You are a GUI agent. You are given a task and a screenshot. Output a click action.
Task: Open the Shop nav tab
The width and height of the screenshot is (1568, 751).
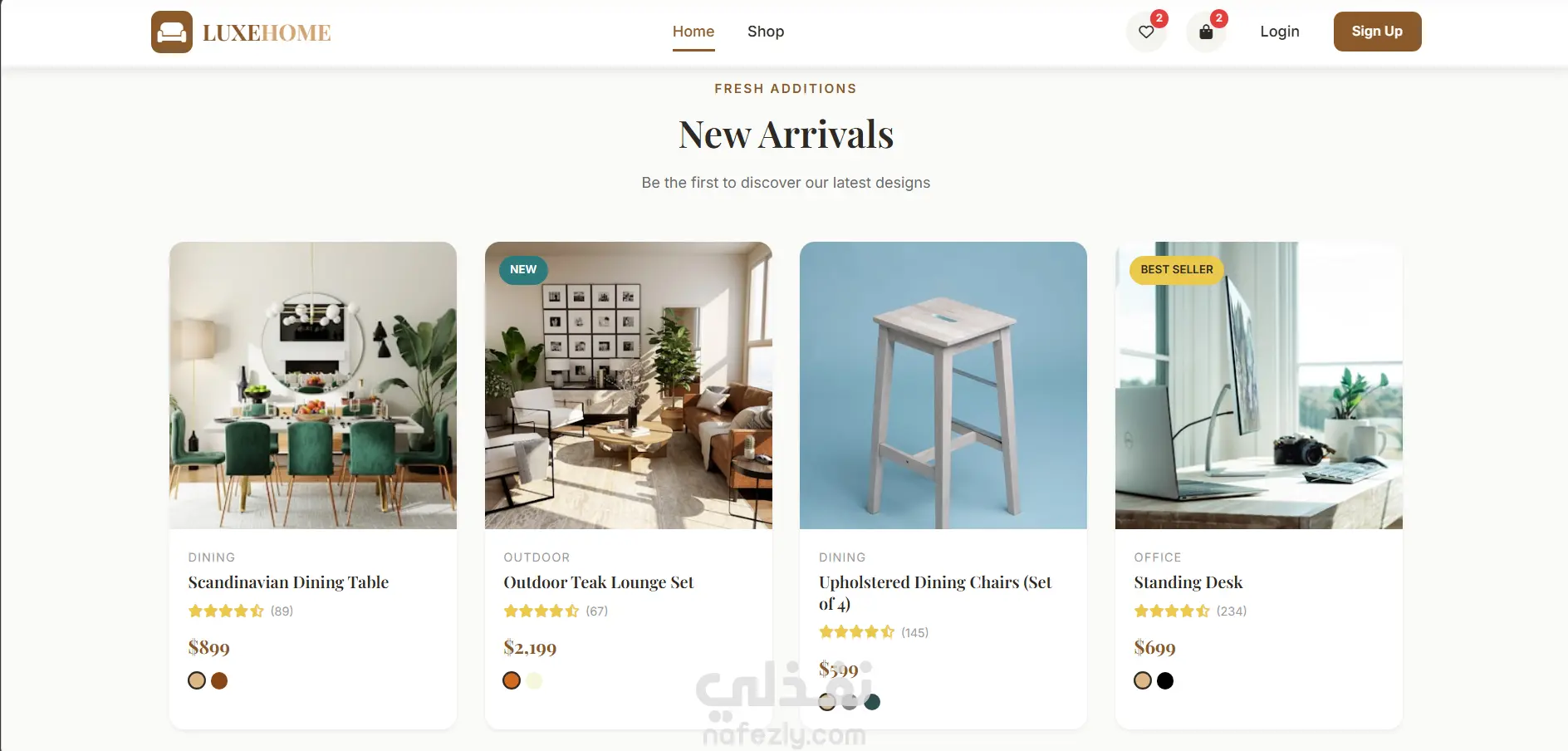[x=766, y=32]
